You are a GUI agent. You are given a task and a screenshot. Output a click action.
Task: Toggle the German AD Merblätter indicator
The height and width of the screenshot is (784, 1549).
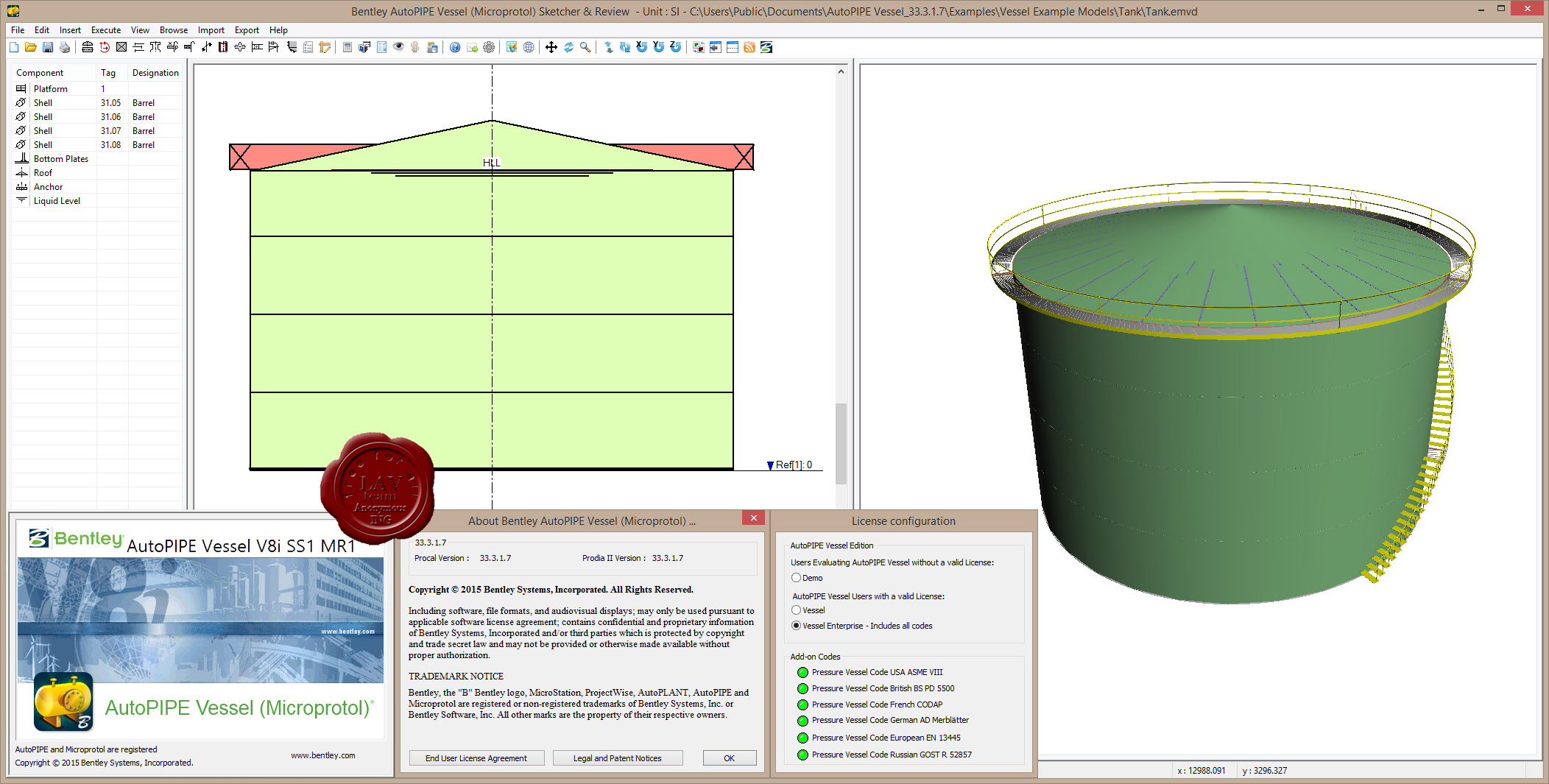coord(802,721)
